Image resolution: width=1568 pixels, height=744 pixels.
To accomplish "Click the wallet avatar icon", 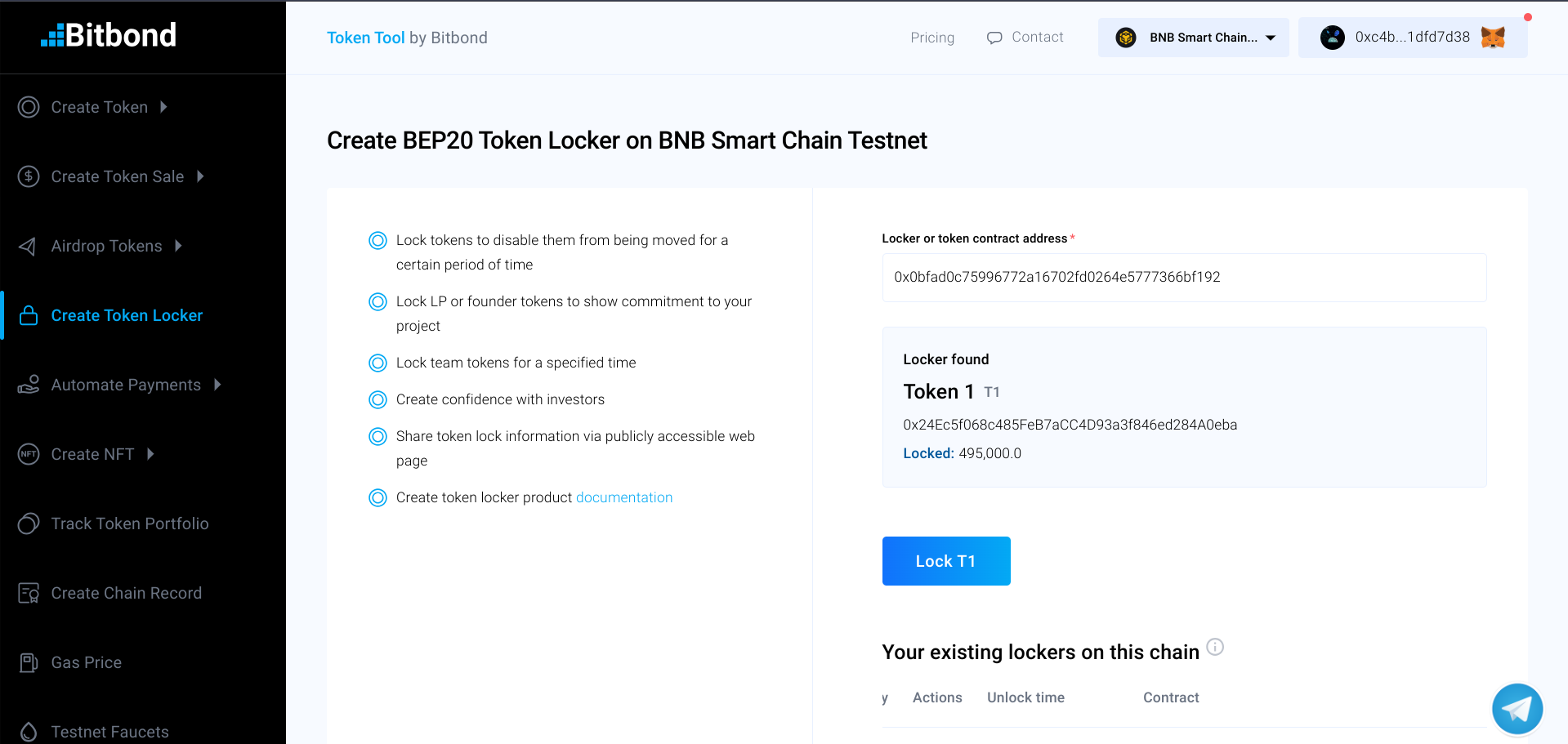I will [1332, 38].
